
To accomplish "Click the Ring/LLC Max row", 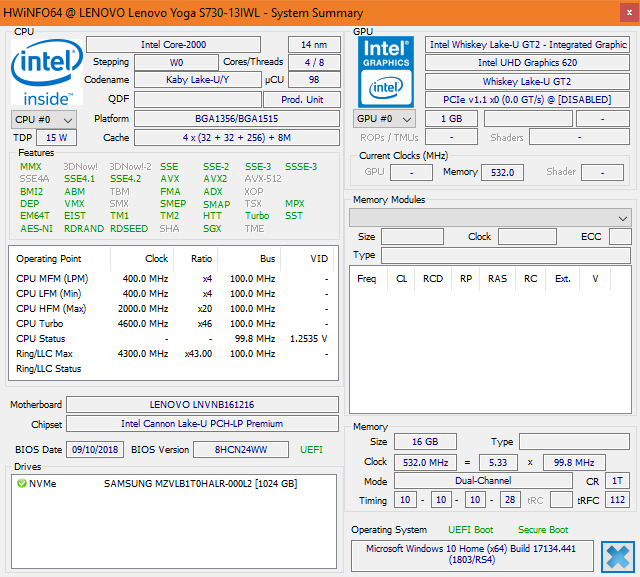I will coord(172,354).
